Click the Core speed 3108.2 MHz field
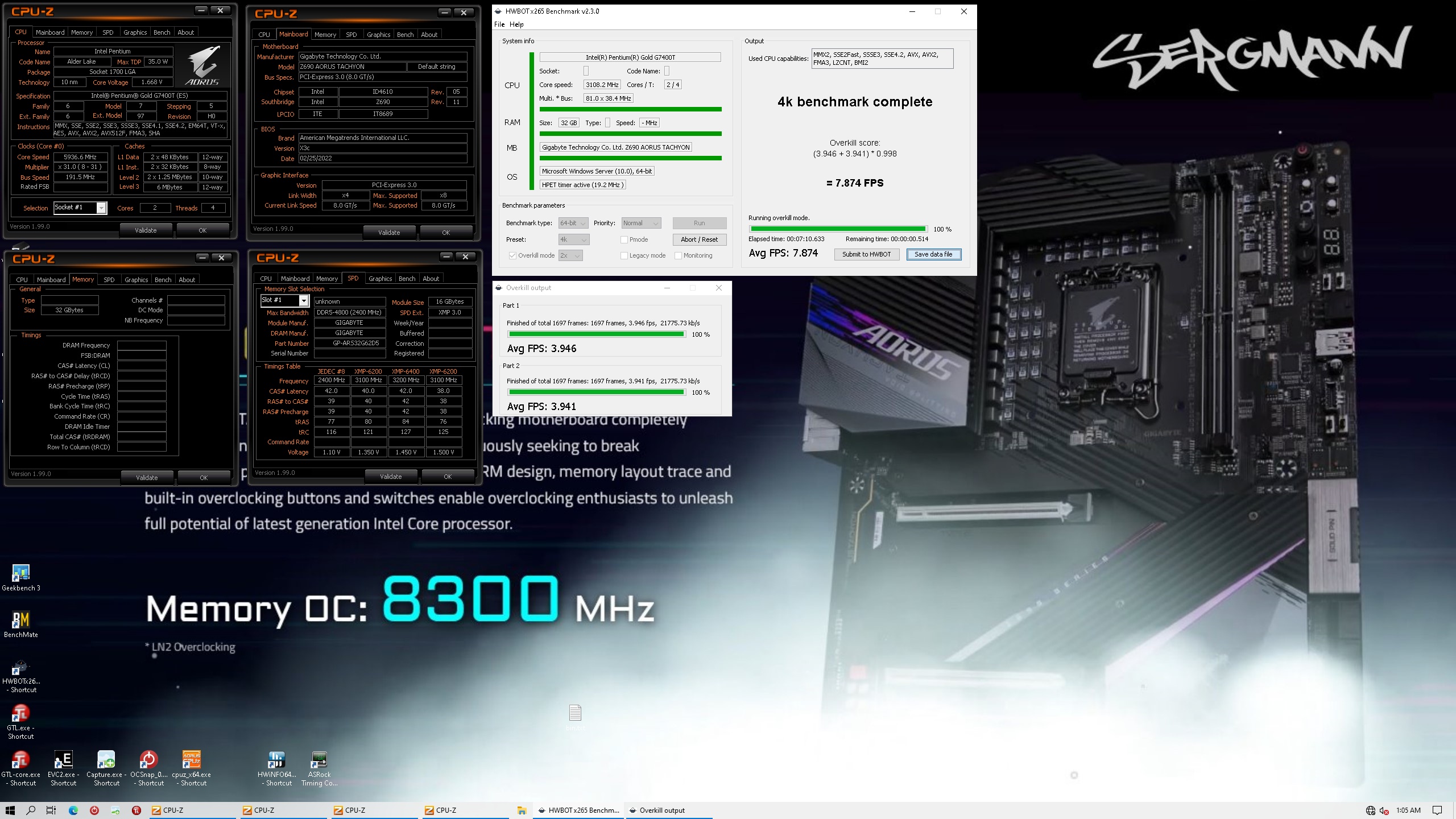The height and width of the screenshot is (819, 1456). 602,85
